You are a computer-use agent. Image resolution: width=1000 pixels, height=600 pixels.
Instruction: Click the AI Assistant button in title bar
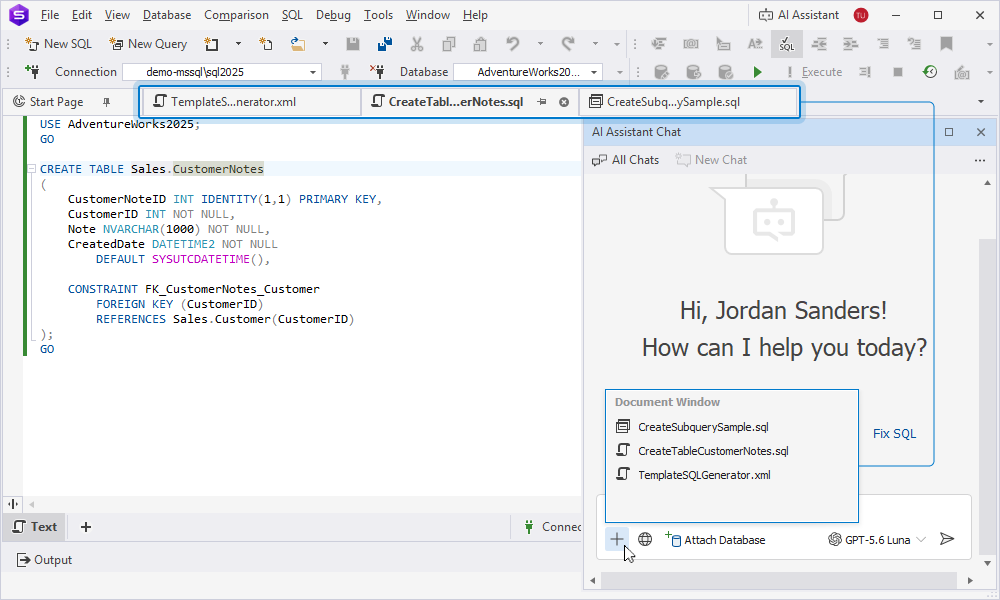798,15
